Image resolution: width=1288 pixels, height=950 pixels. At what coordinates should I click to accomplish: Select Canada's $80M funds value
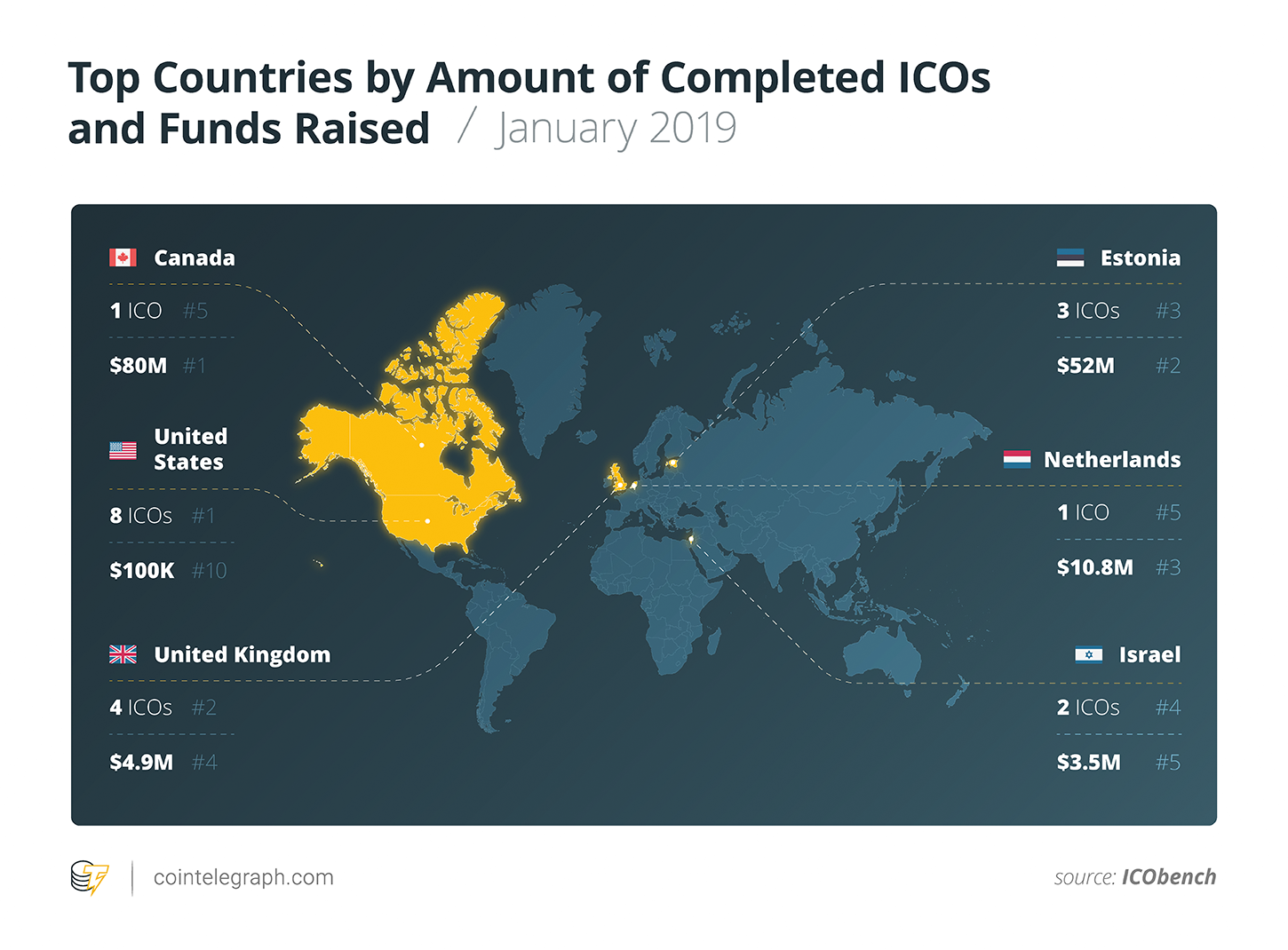click(x=139, y=365)
